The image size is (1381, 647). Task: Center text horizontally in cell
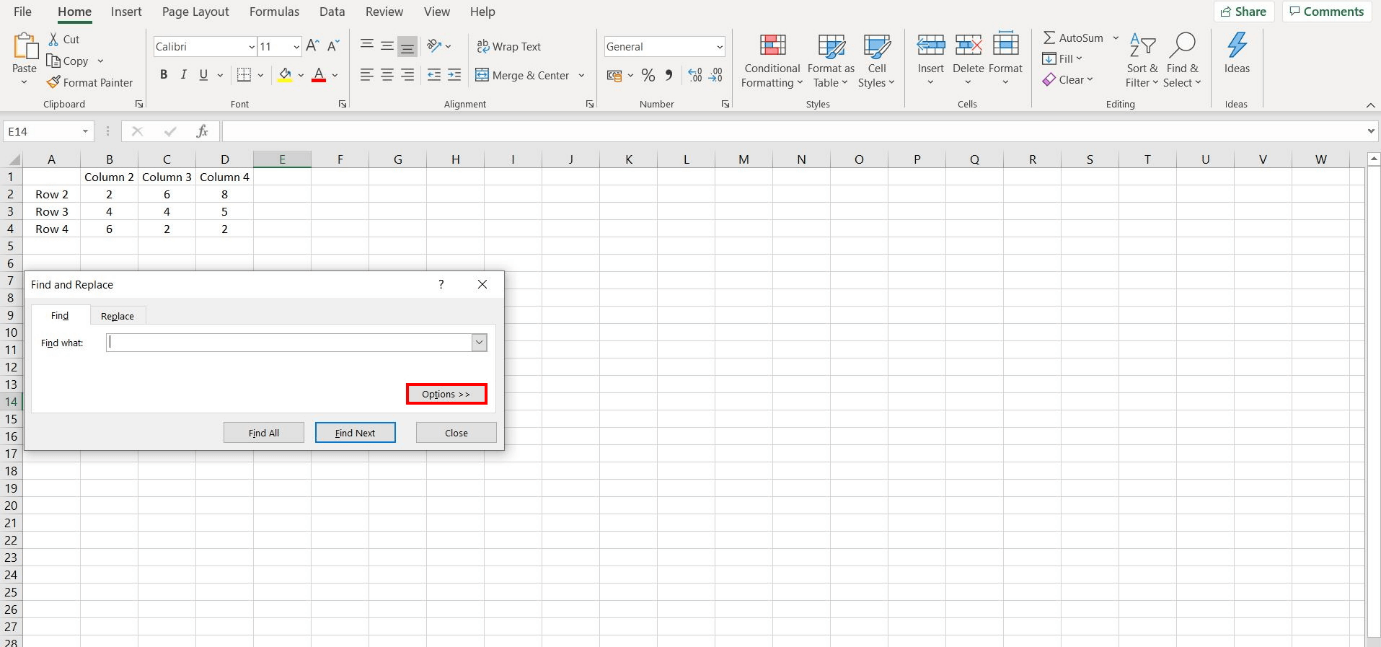coord(387,75)
